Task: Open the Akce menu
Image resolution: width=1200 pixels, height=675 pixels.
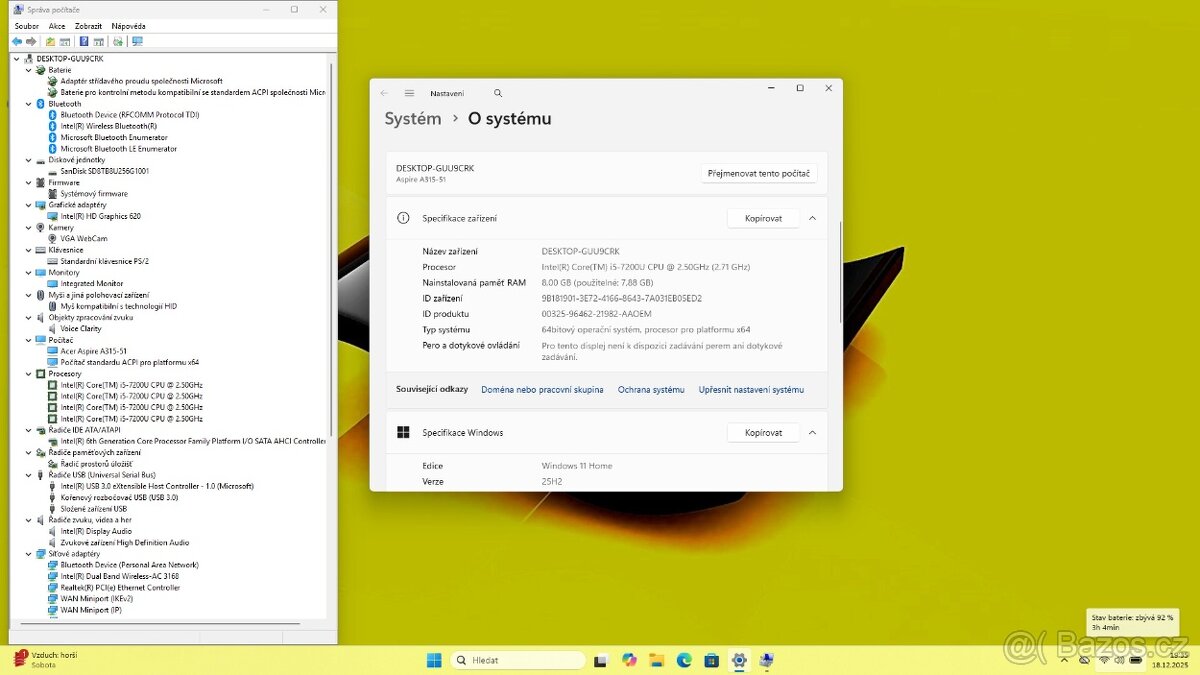Action: pyautogui.click(x=56, y=25)
